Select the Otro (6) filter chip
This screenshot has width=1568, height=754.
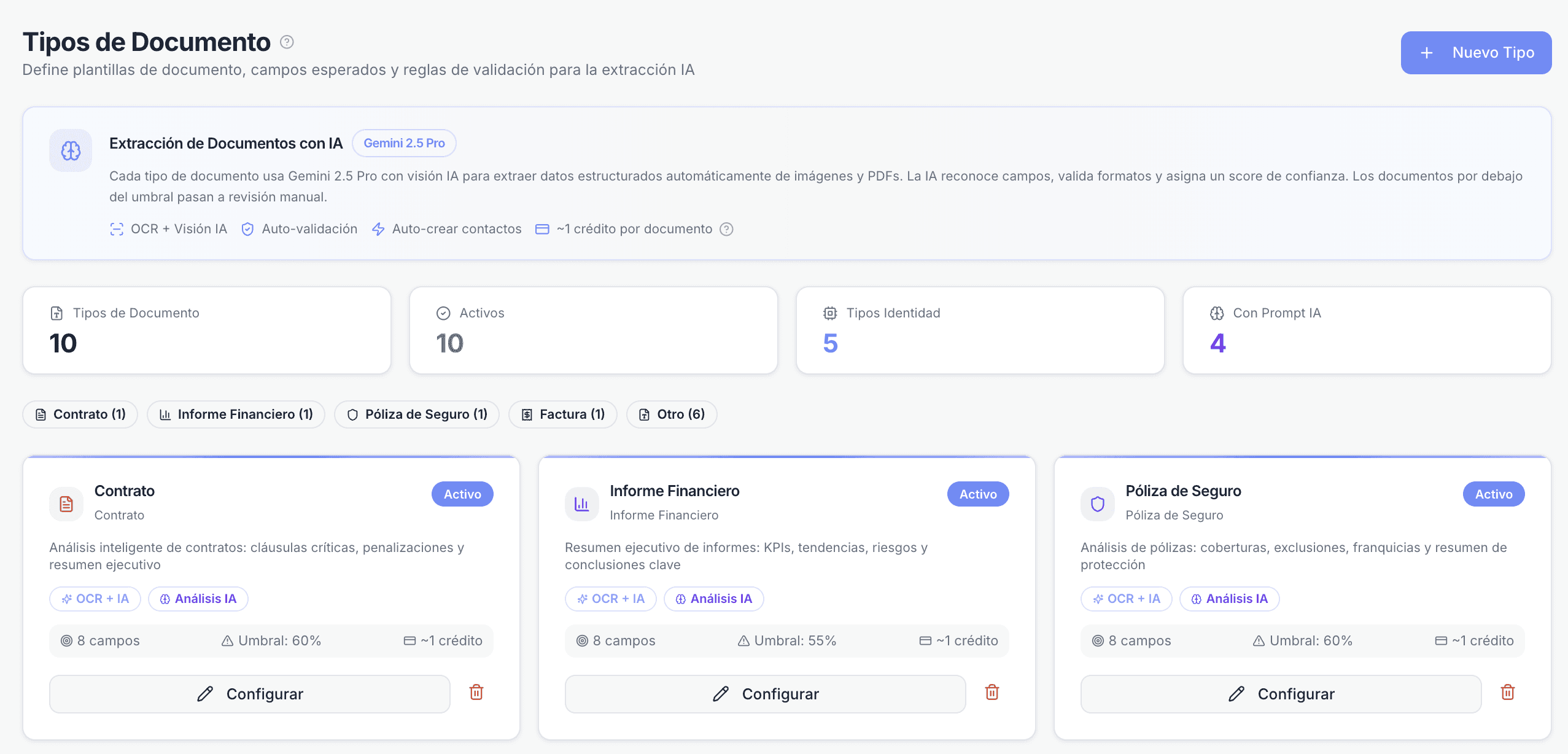672,414
